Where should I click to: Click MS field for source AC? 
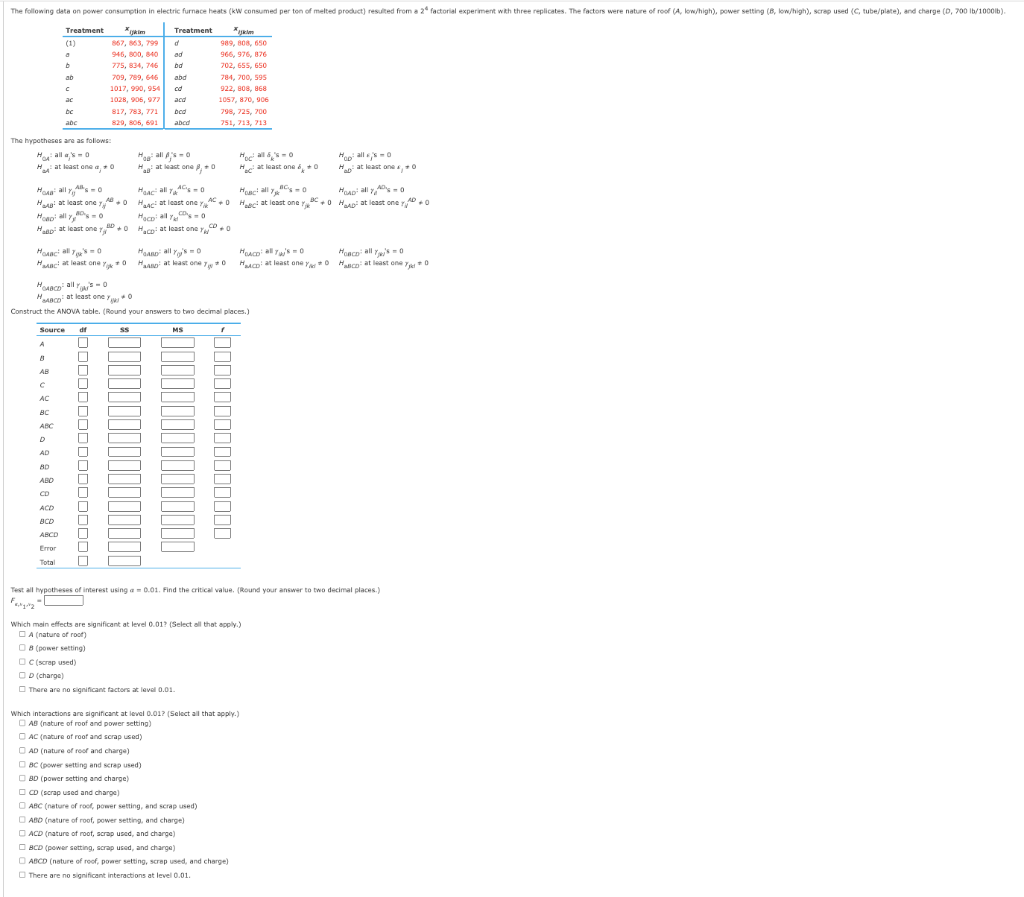178,398
